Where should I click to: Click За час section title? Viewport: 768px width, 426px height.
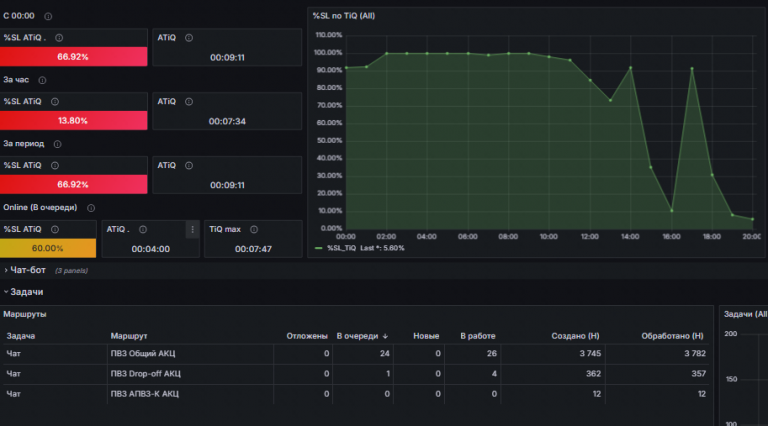(16, 80)
